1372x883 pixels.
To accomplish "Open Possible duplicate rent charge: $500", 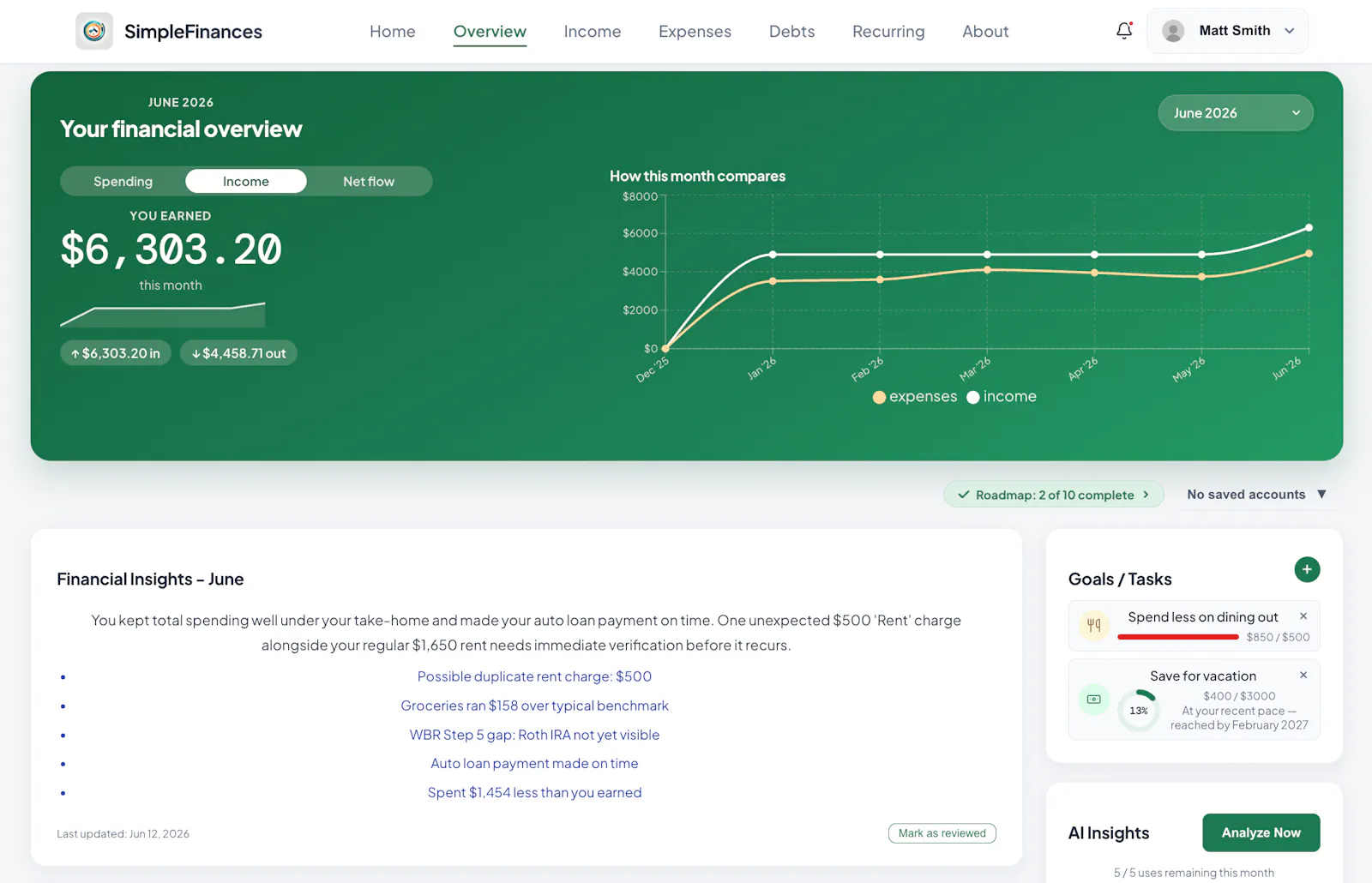I will click(534, 676).
